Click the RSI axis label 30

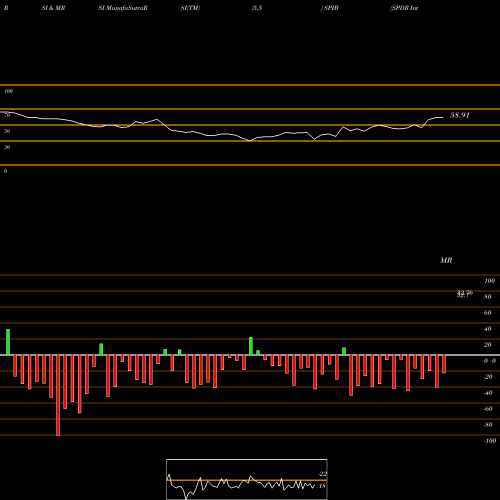coord(7,147)
